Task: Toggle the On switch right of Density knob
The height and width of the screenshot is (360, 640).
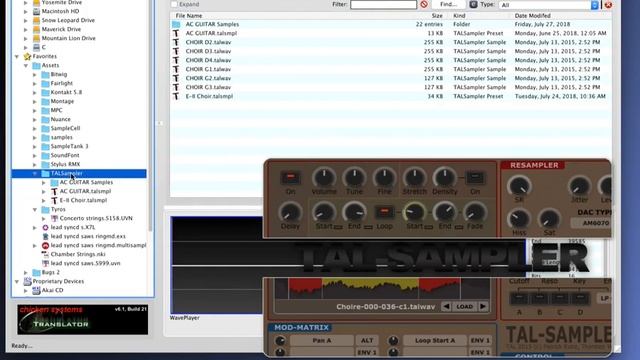Action: pos(475,178)
